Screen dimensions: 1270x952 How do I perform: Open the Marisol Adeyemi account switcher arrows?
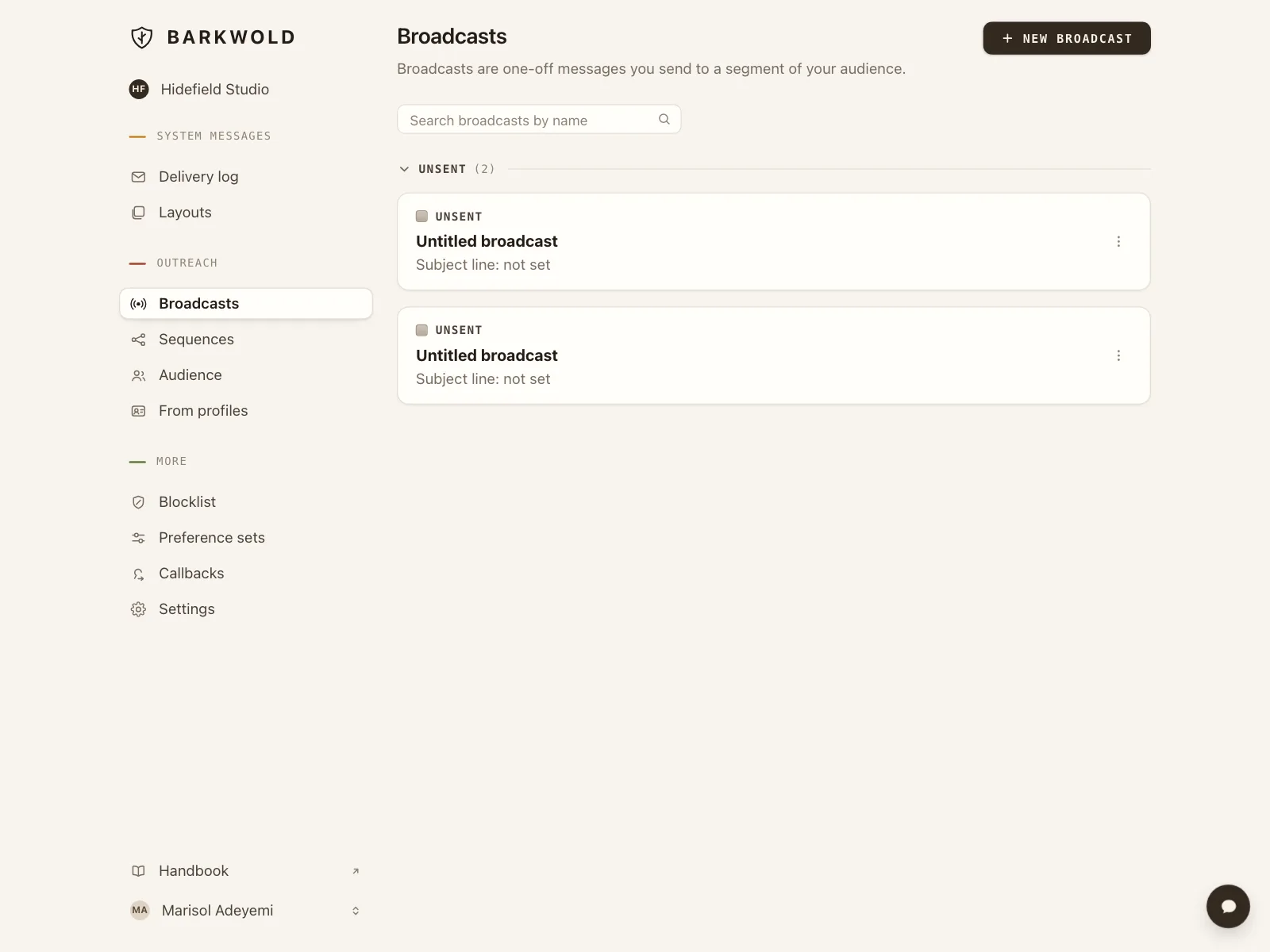coord(356,911)
